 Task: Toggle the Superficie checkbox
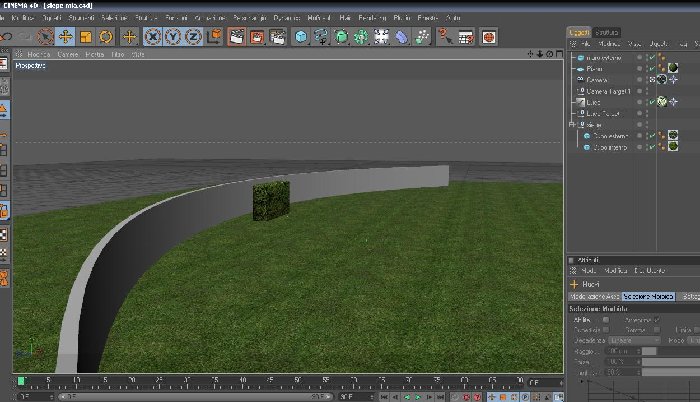point(606,330)
